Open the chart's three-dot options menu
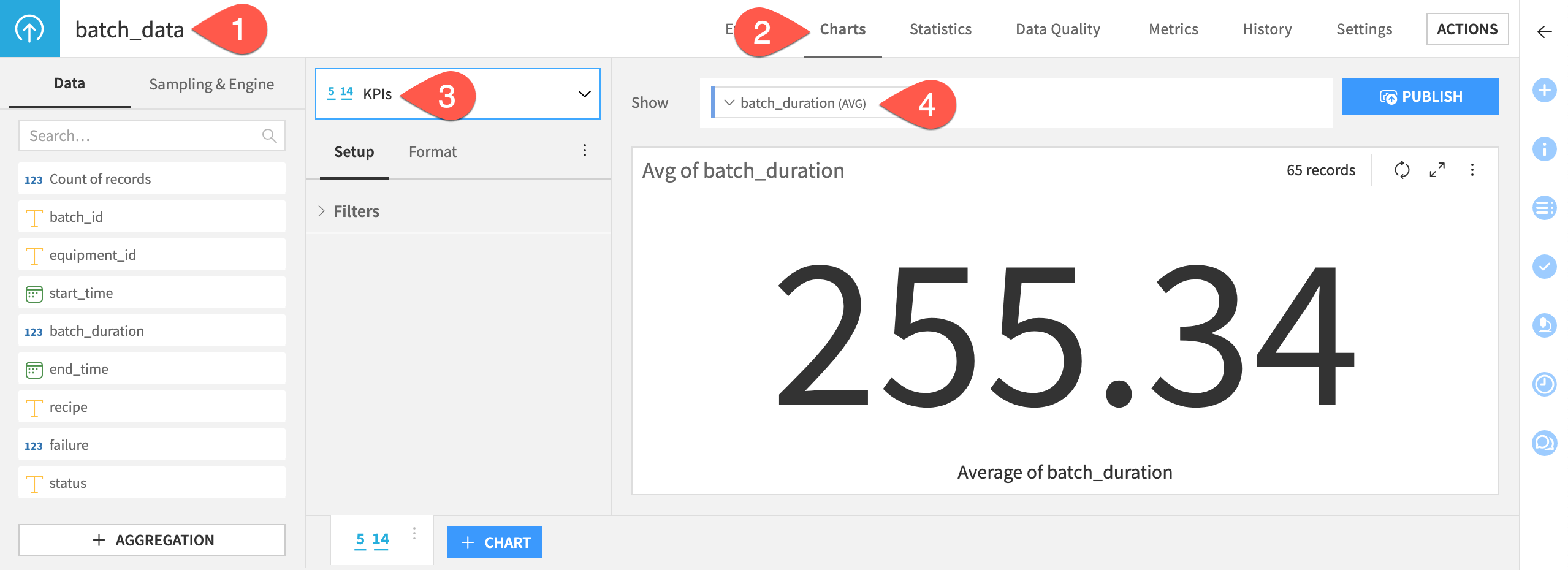 pyautogui.click(x=1472, y=171)
